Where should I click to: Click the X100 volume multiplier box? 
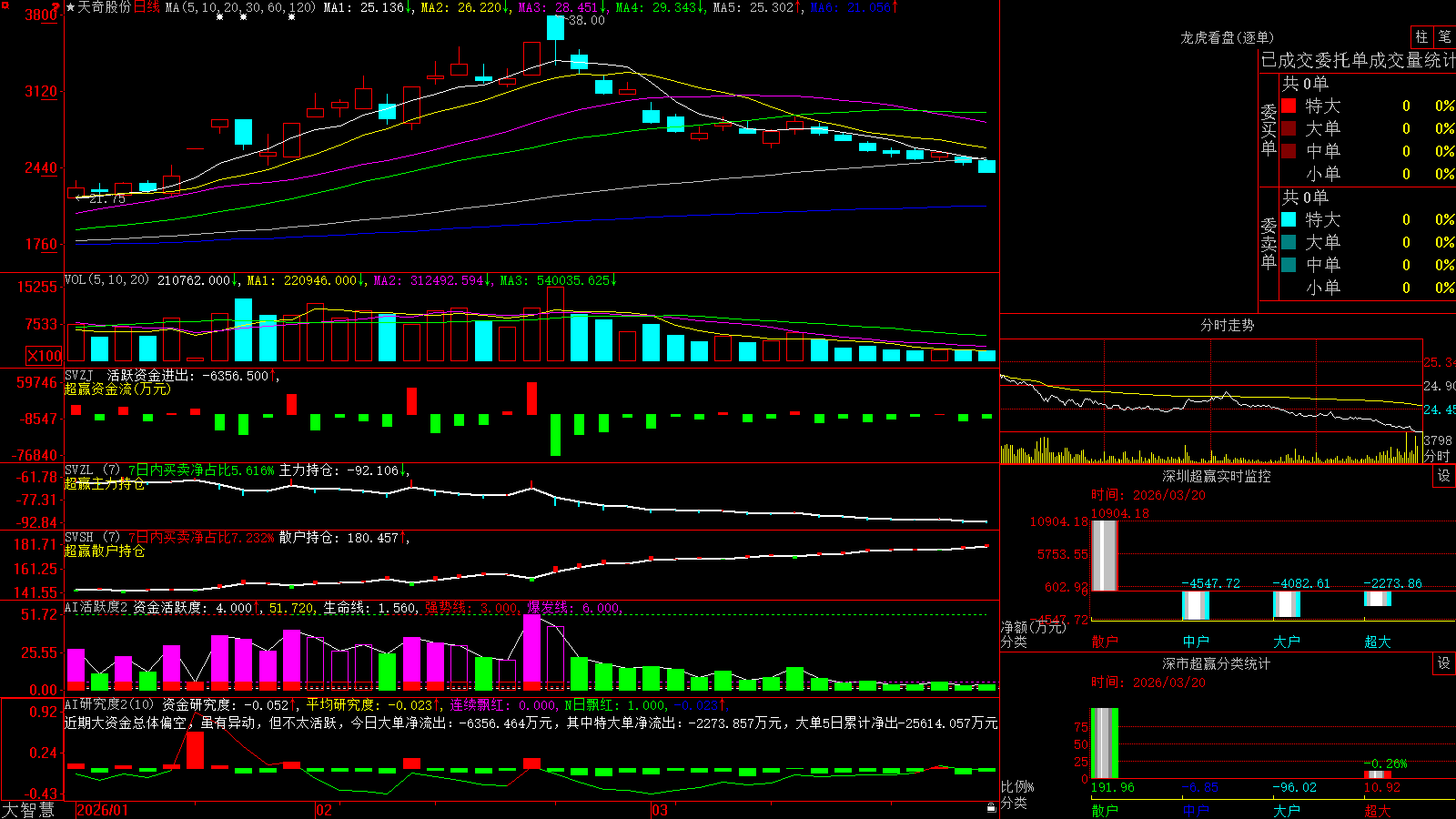45,356
